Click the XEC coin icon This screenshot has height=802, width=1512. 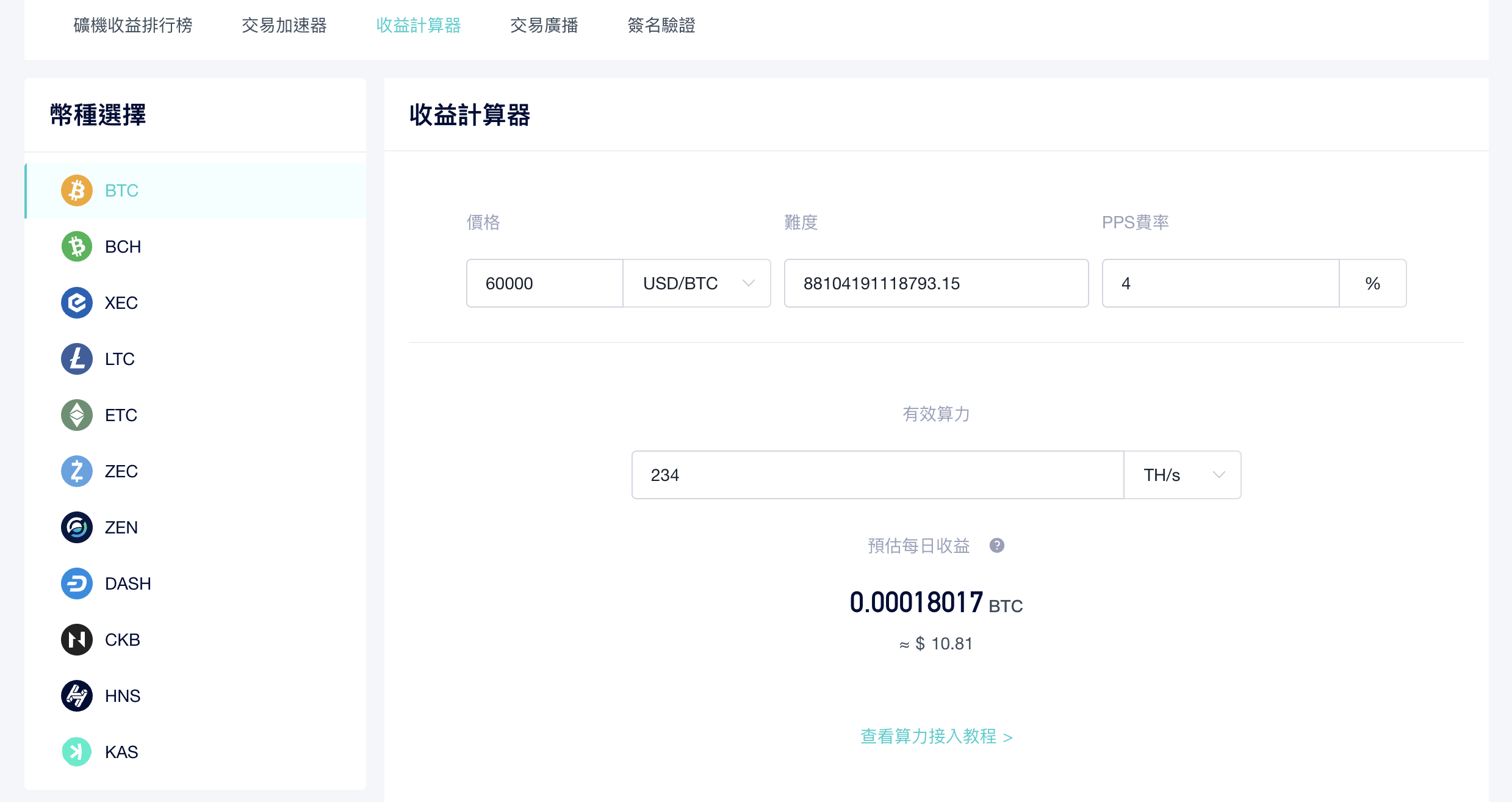click(77, 303)
